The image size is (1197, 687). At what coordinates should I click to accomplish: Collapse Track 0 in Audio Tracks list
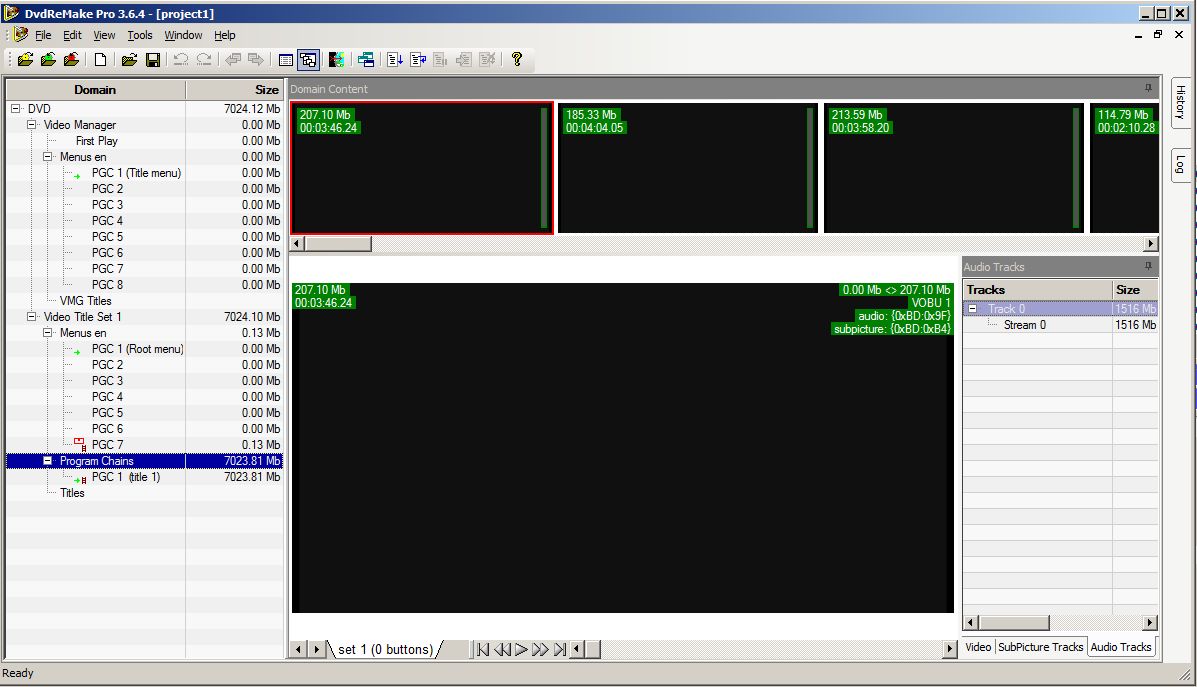(973, 309)
